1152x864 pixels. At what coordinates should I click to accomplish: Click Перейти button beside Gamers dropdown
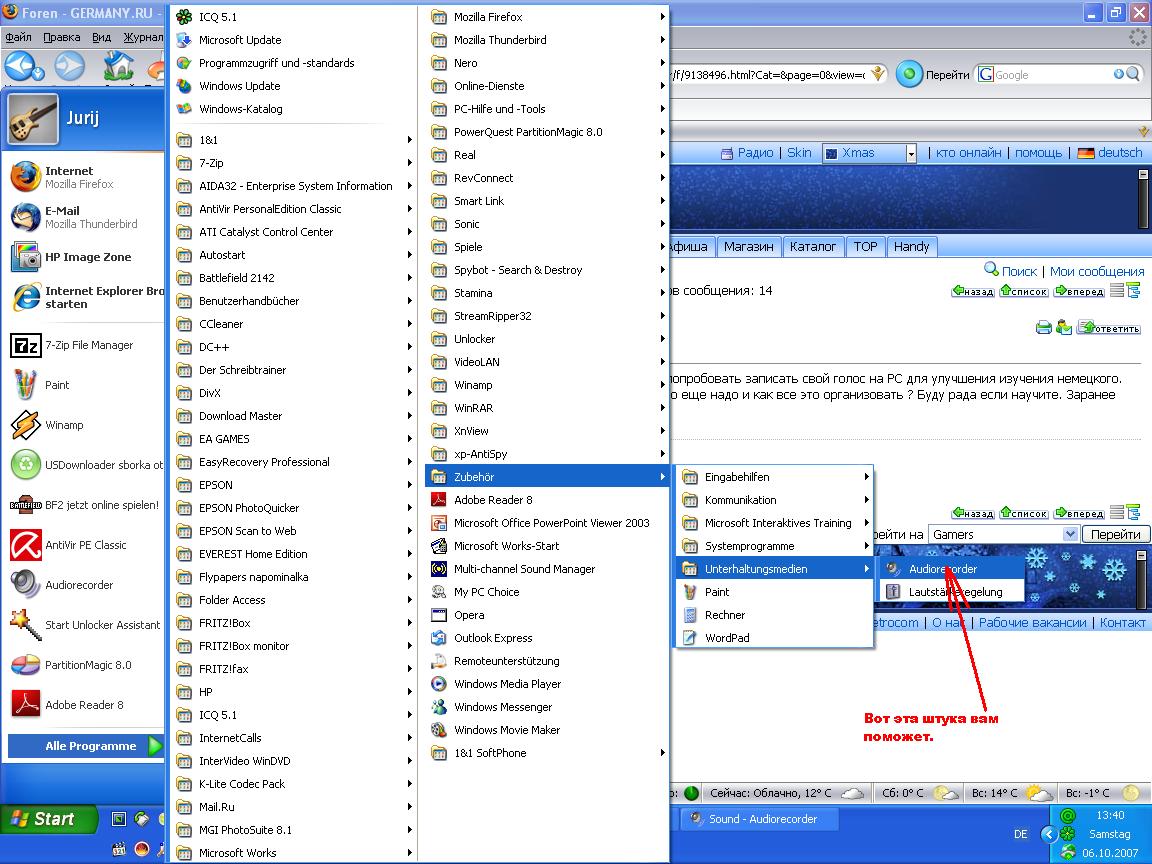(1115, 534)
